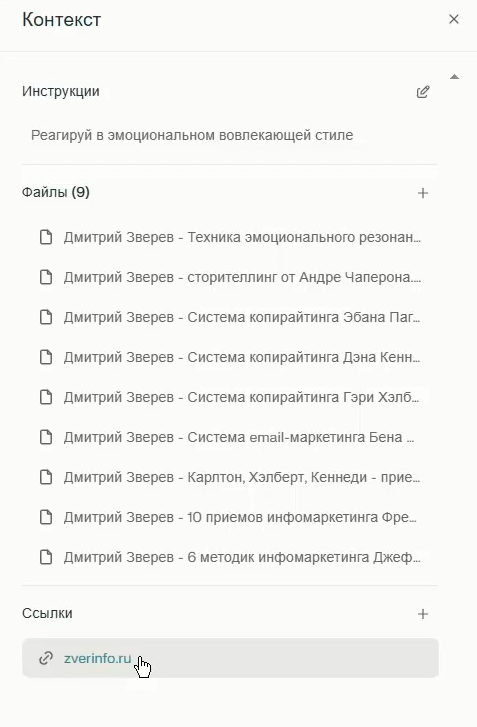Click document icon of Система email-маркетинга file
The height and width of the screenshot is (727, 477).
pyautogui.click(x=46, y=437)
